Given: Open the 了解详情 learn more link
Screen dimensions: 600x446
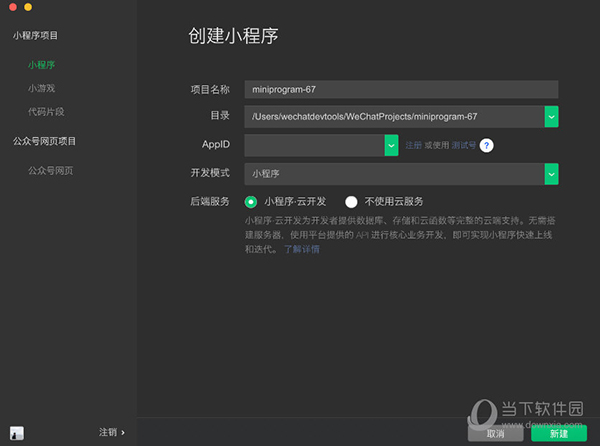Looking at the screenshot, I should click(302, 249).
